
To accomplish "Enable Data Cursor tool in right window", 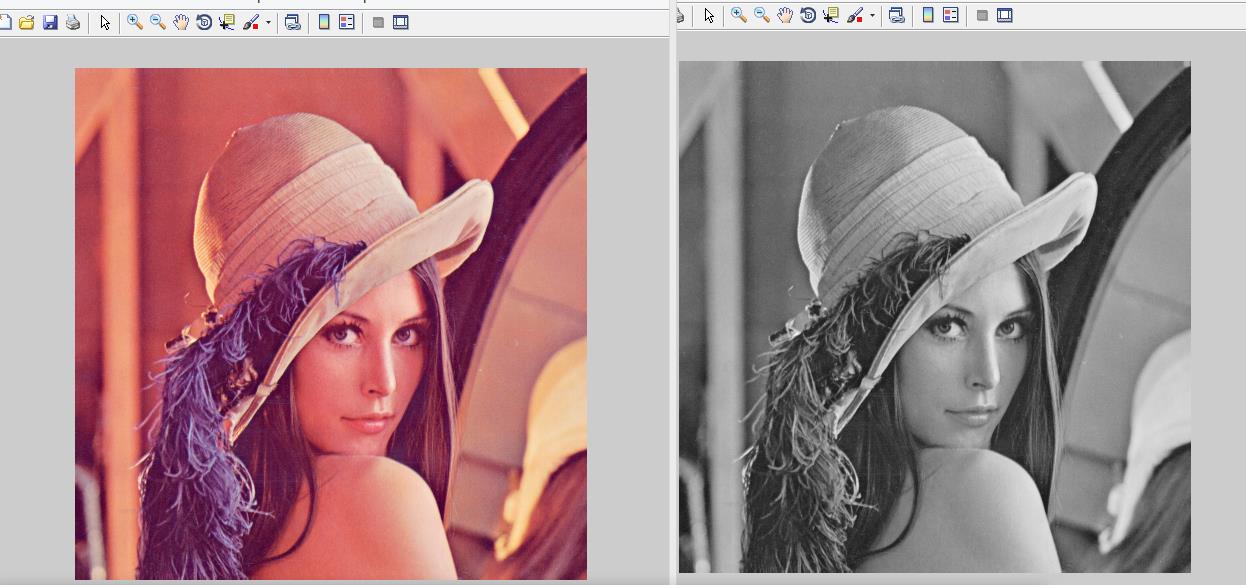I will [831, 15].
